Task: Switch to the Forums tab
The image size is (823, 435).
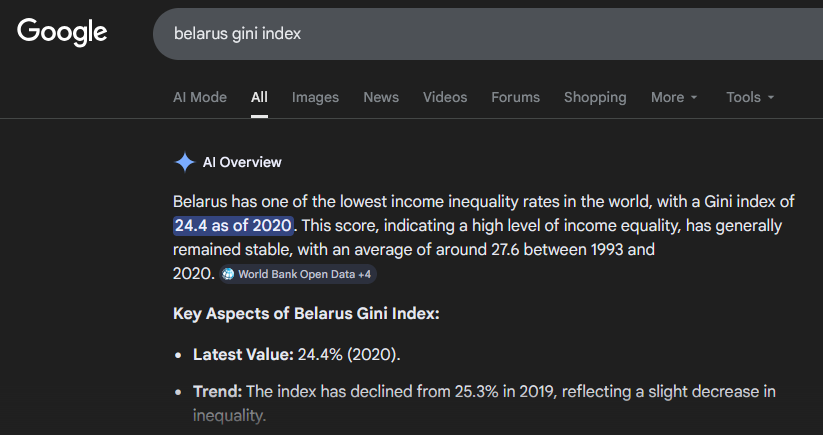Action: pyautogui.click(x=515, y=97)
